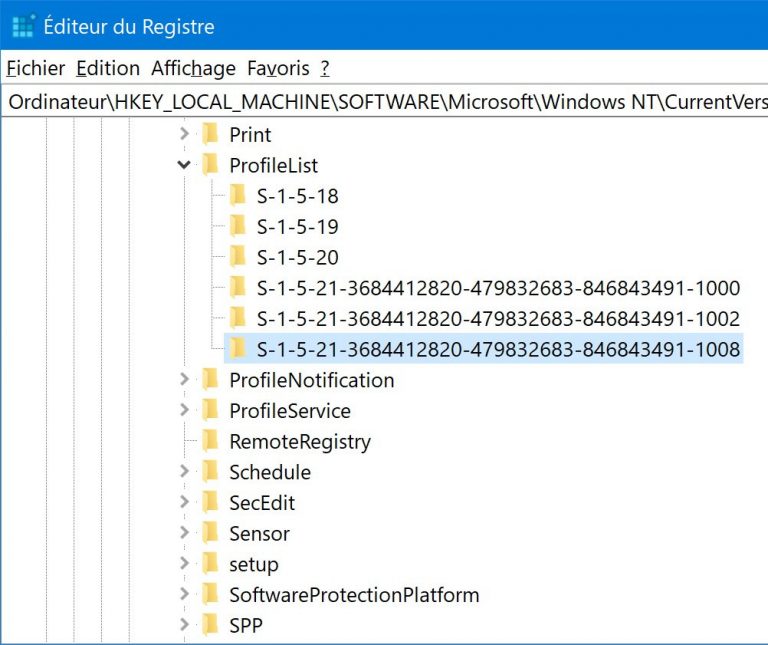Screen dimensions: 768x645
Task: Click the folder icon beside S-1-5-20
Action: pos(237,256)
